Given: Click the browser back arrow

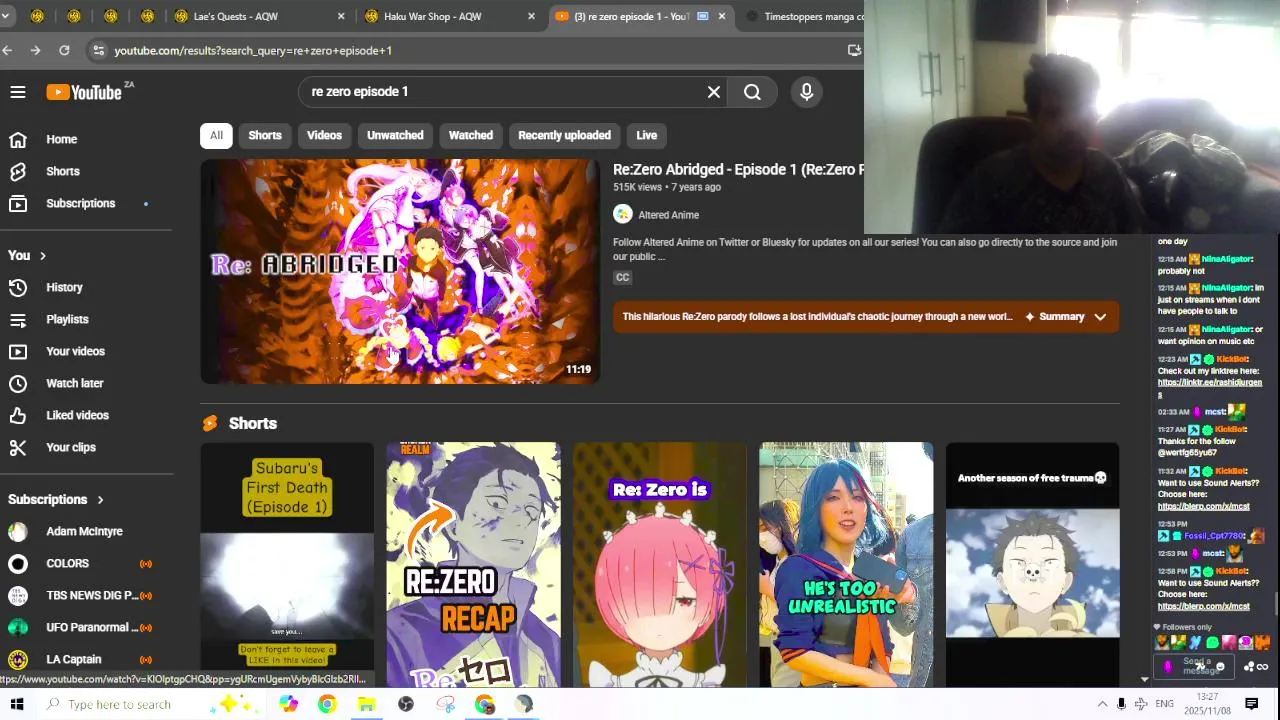Looking at the screenshot, I should coord(7,50).
